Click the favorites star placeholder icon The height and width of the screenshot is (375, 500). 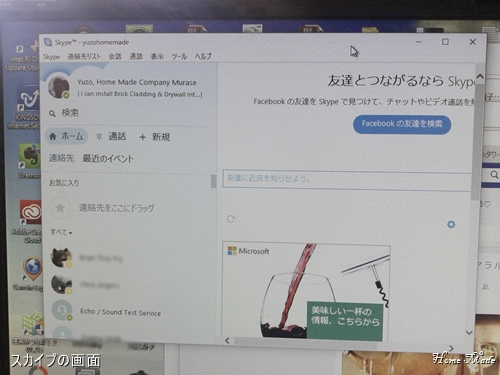pyautogui.click(x=60, y=208)
